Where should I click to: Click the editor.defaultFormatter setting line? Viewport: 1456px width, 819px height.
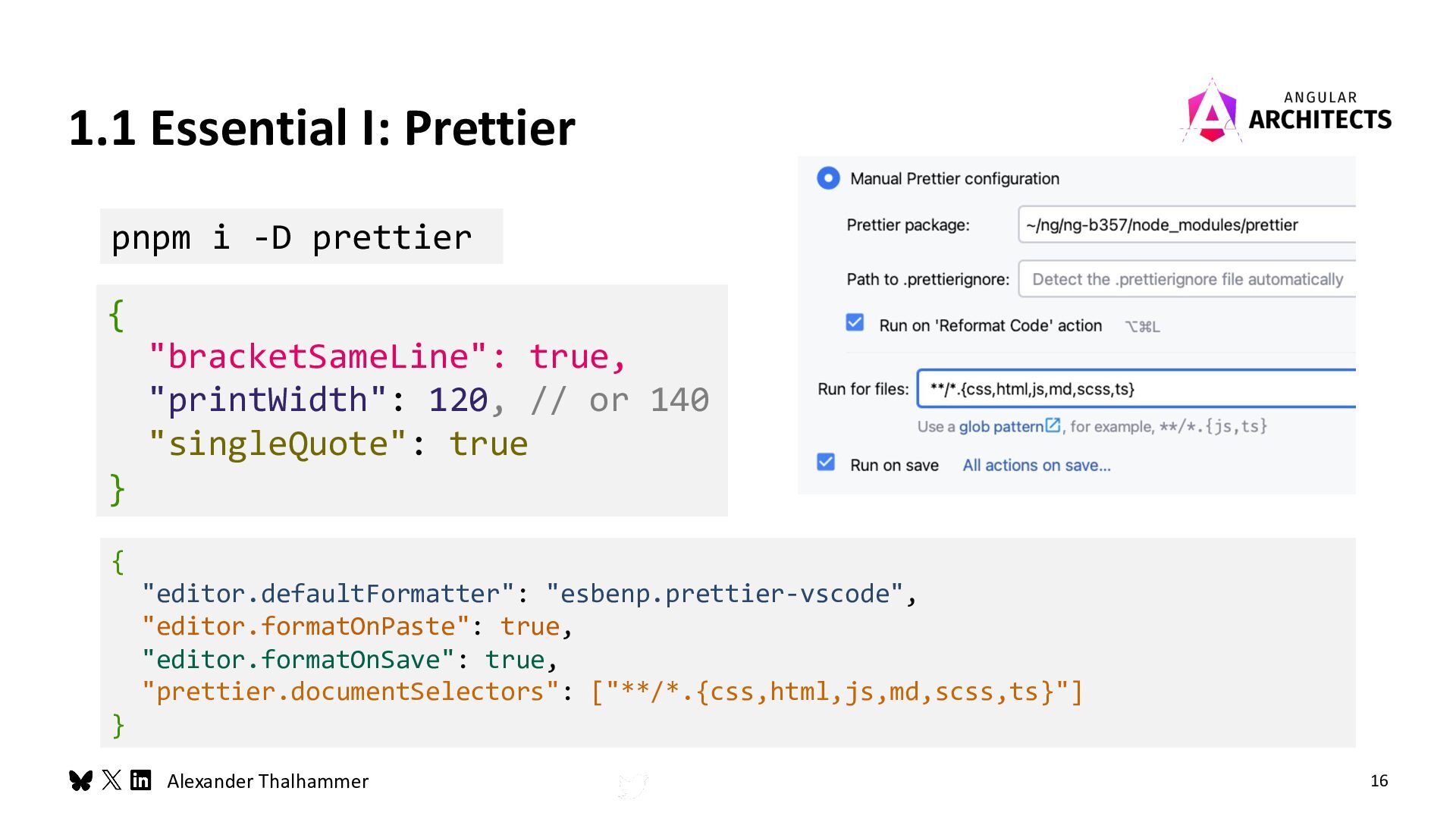[529, 593]
